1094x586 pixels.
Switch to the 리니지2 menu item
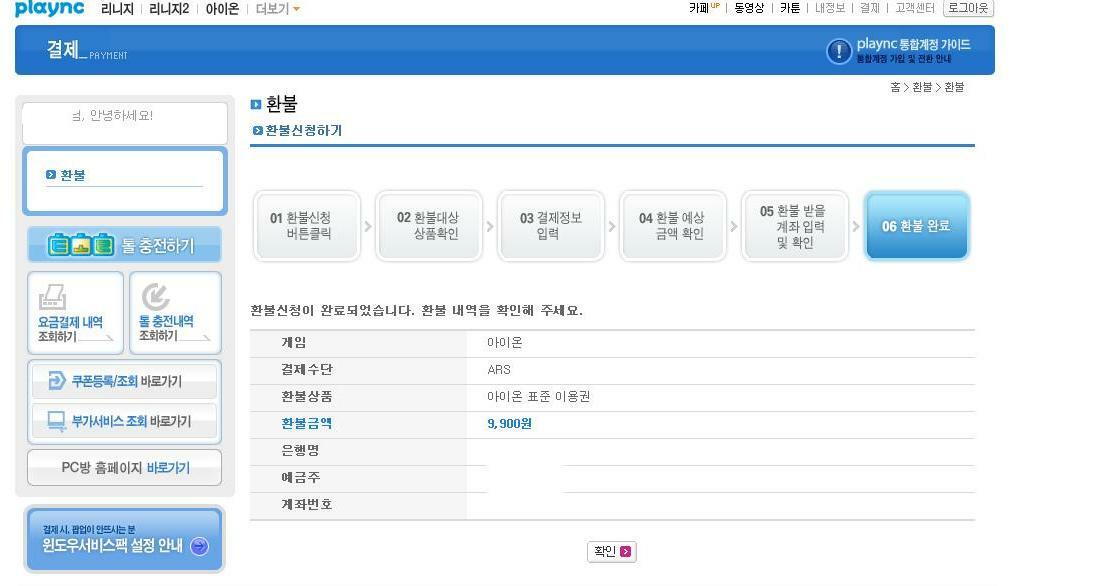(170, 9)
